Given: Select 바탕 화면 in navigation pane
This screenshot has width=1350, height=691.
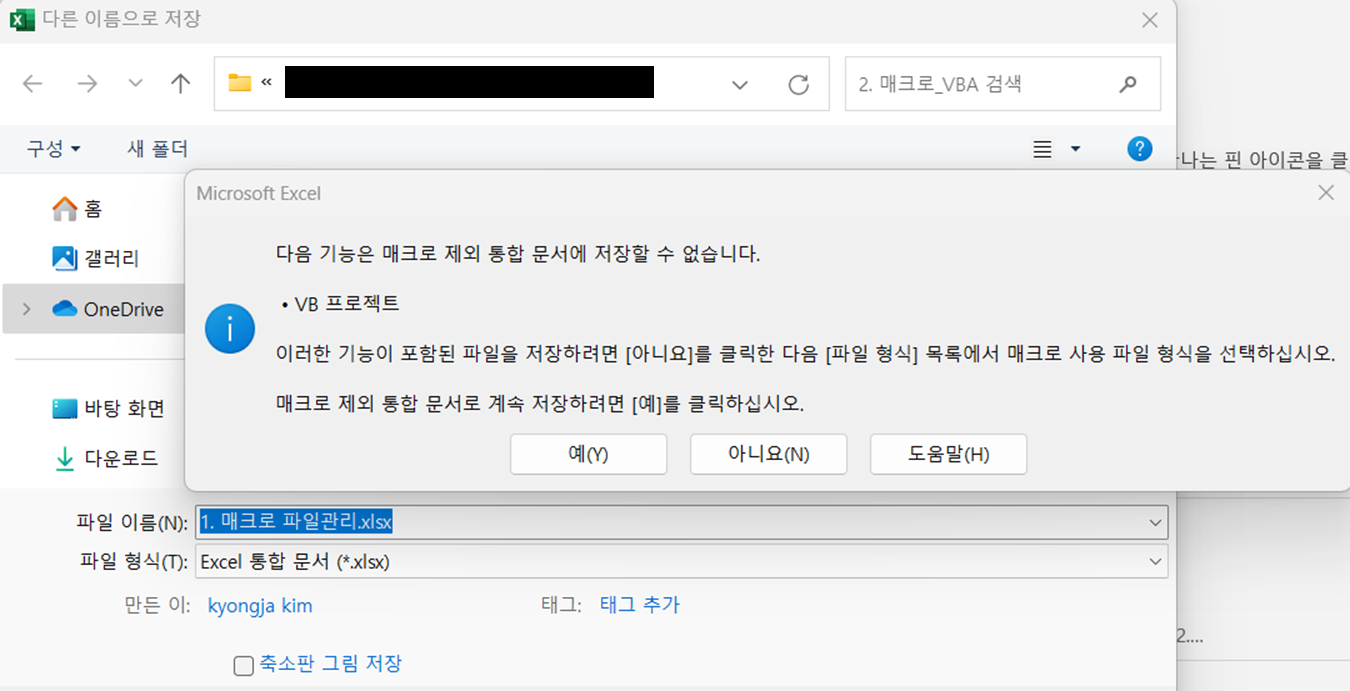Looking at the screenshot, I should [107, 409].
